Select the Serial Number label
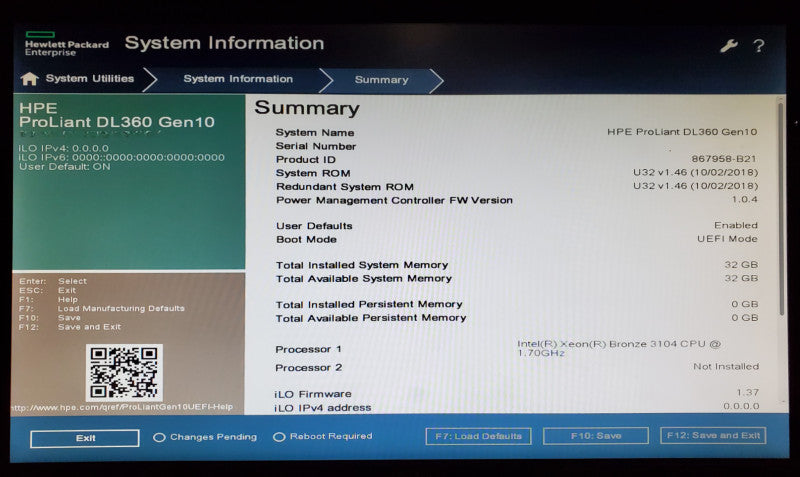This screenshot has height=477, width=800. (x=316, y=146)
